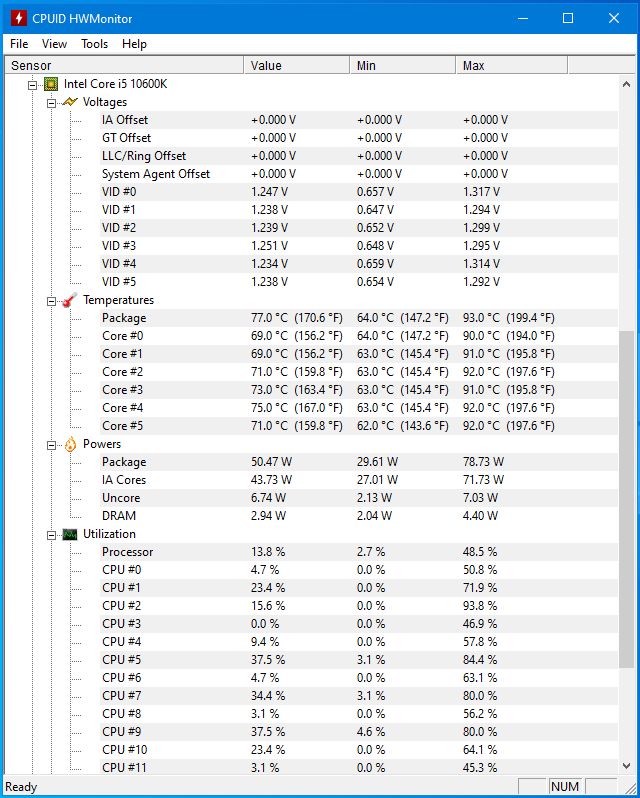This screenshot has height=798, width=640.
Task: Collapse the Intel Core i5 10600K node
Action: [33, 85]
